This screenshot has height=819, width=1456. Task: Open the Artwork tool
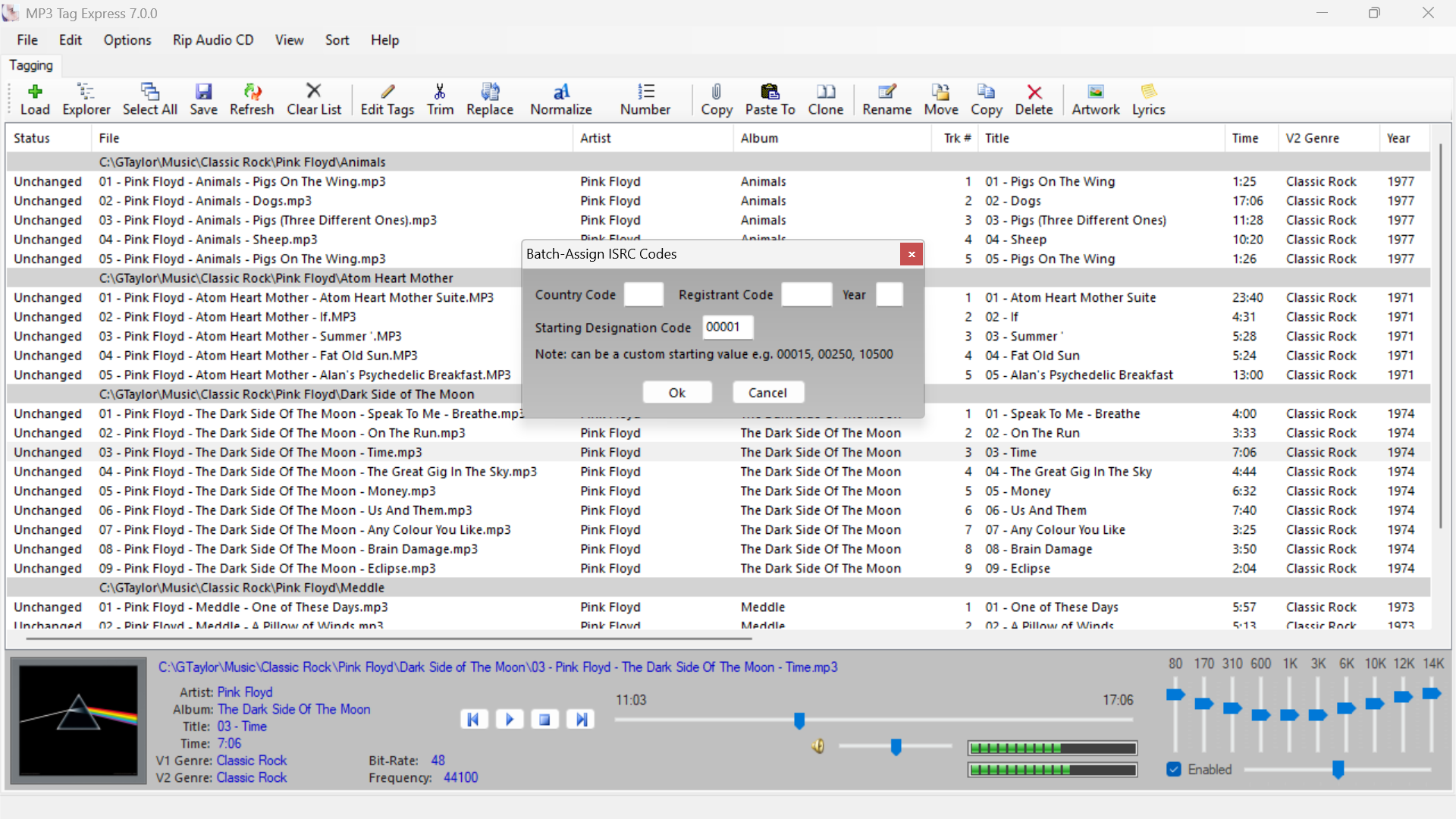tap(1096, 99)
